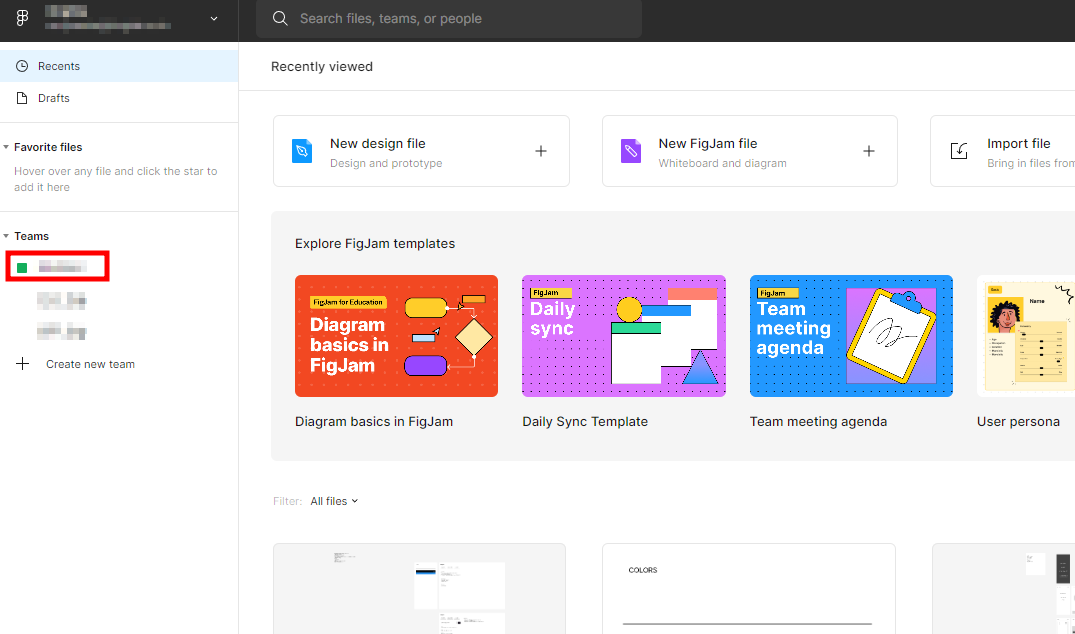Open the account switcher chevron
The image size is (1075, 634).
click(x=214, y=19)
